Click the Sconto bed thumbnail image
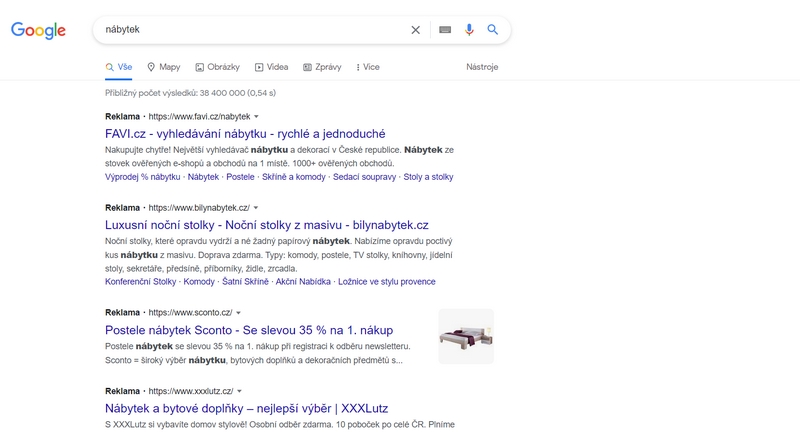800x433 pixels. click(x=466, y=337)
